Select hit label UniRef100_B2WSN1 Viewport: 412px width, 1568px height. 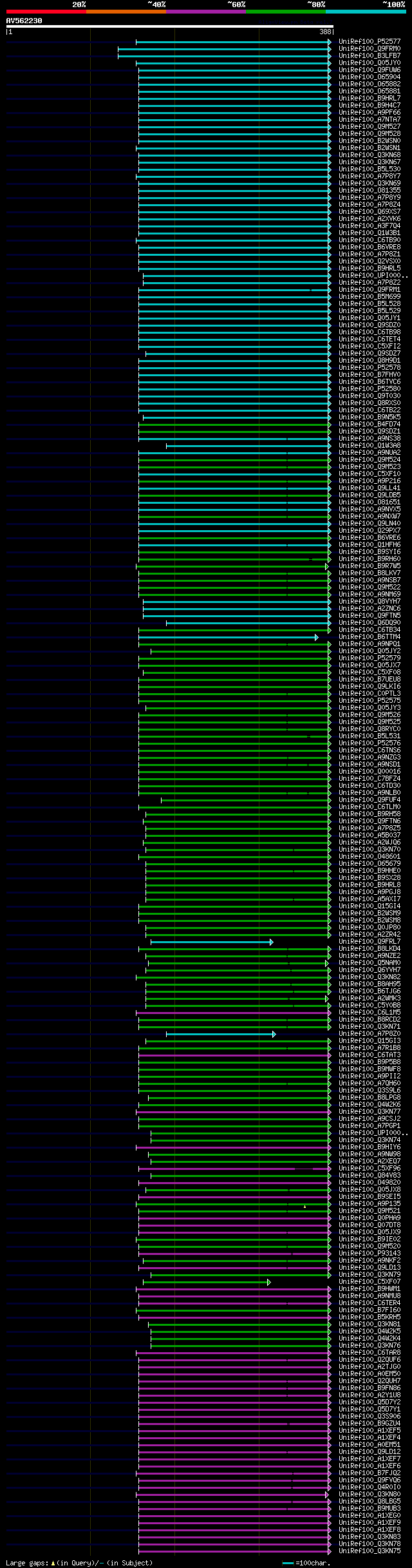(x=370, y=148)
